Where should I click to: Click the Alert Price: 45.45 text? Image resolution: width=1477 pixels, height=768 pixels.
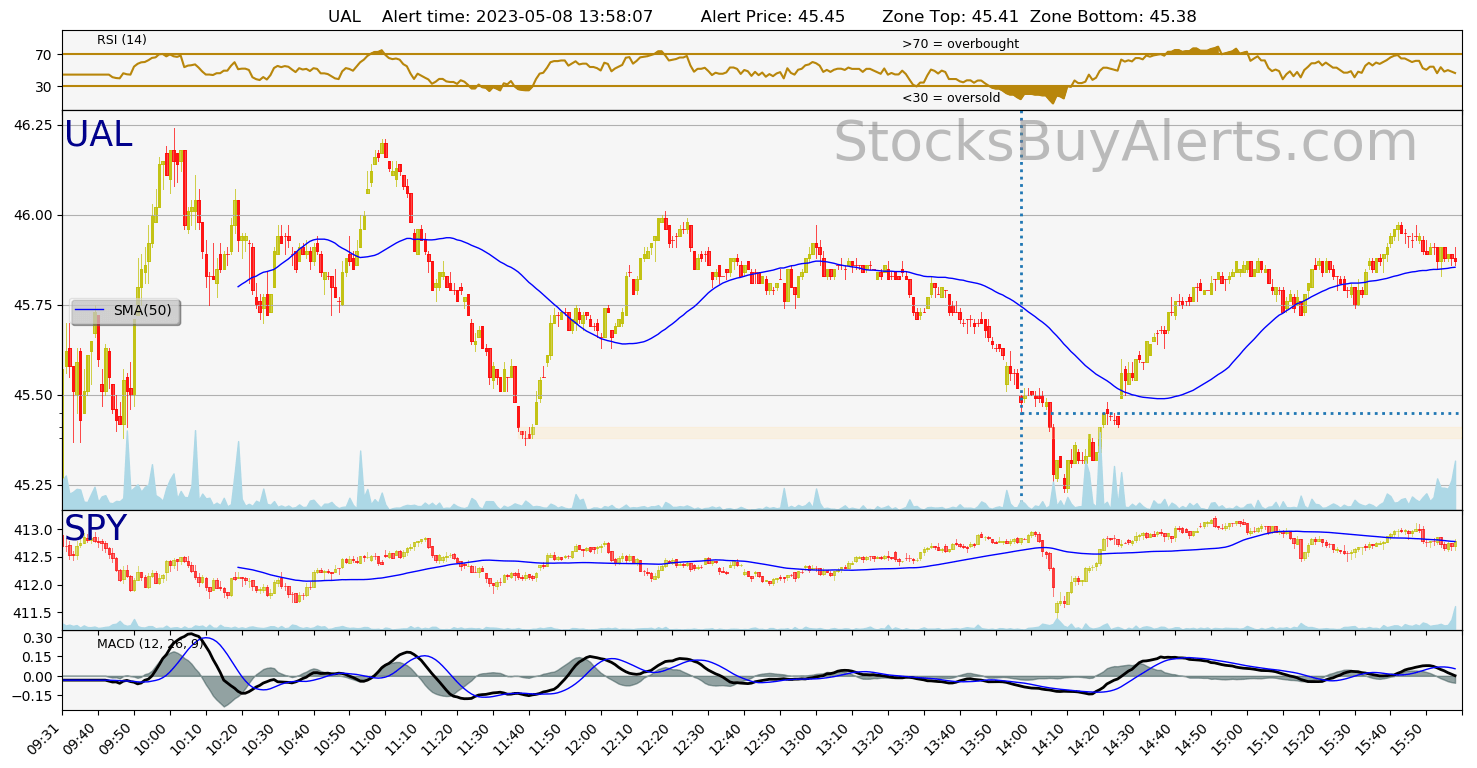(x=773, y=16)
